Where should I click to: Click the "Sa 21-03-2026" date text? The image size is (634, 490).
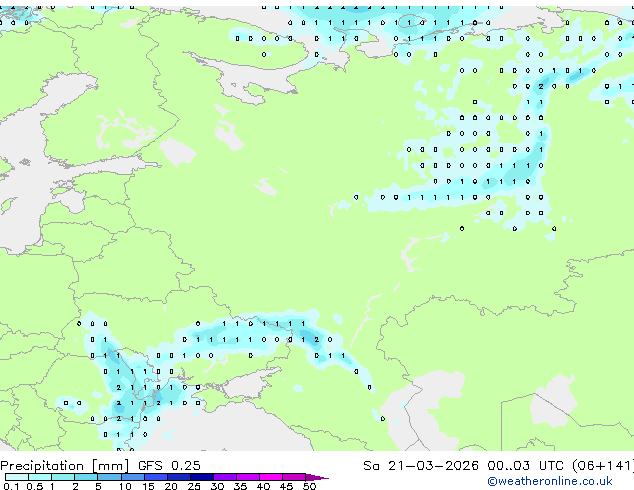[421, 466]
